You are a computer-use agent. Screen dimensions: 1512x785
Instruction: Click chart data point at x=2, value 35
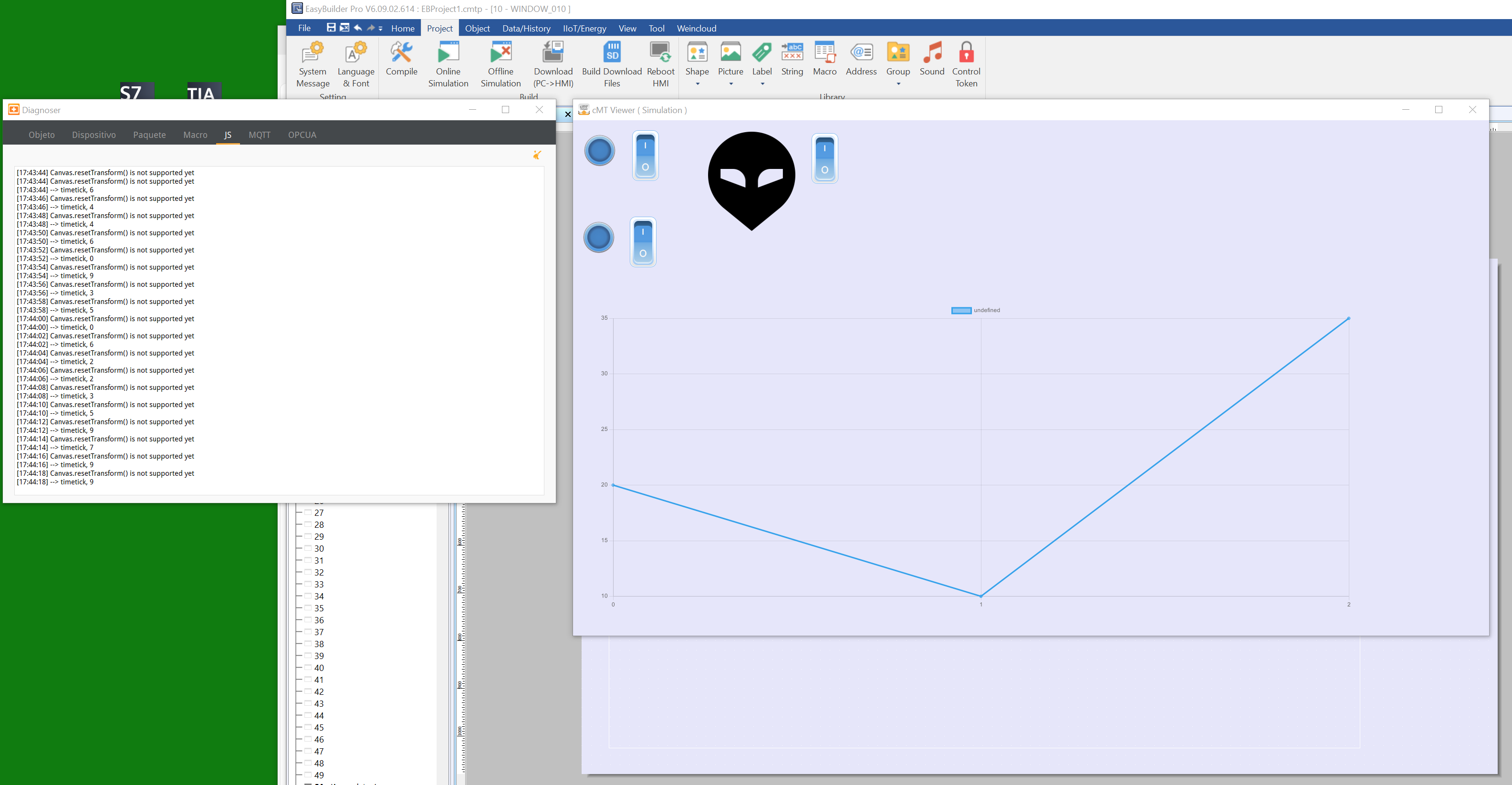click(x=1348, y=318)
